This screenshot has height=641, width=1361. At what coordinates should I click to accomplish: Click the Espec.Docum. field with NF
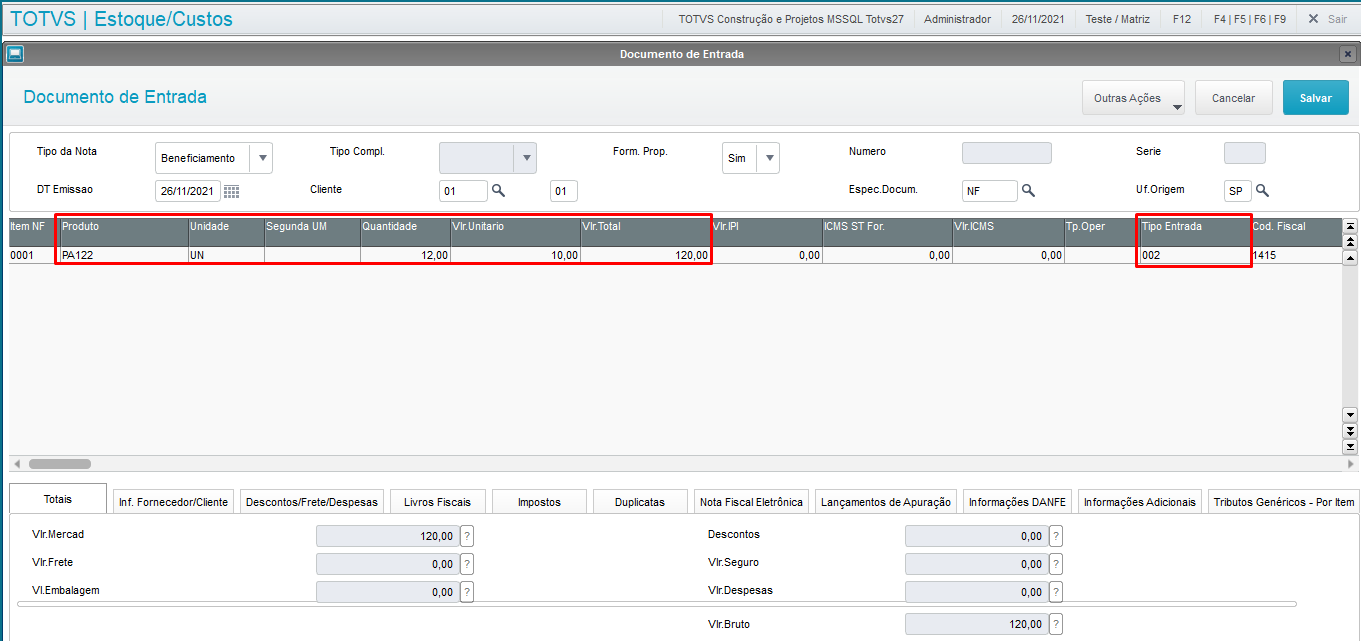click(x=989, y=191)
